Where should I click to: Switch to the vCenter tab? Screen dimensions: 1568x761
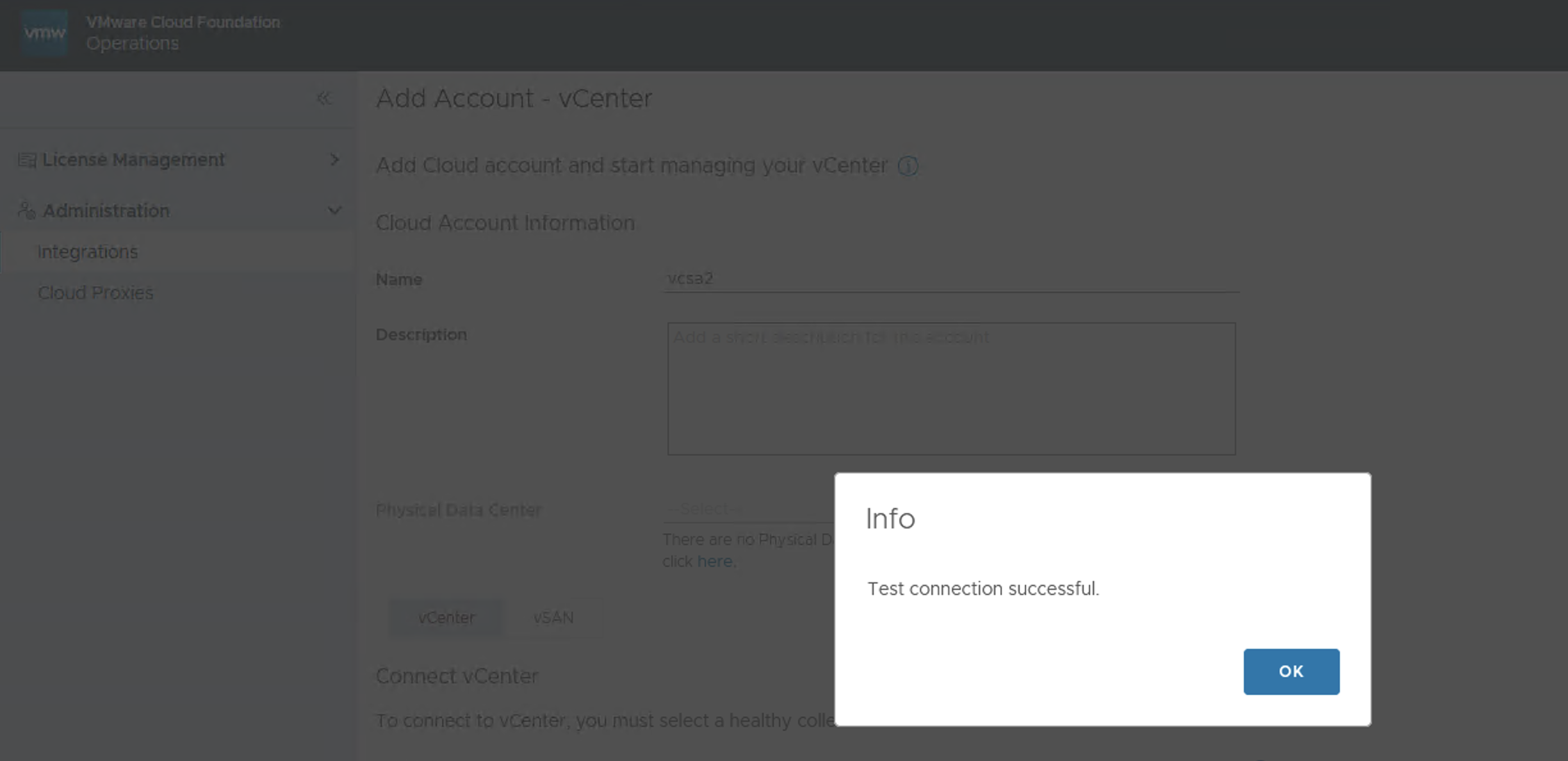tap(446, 618)
